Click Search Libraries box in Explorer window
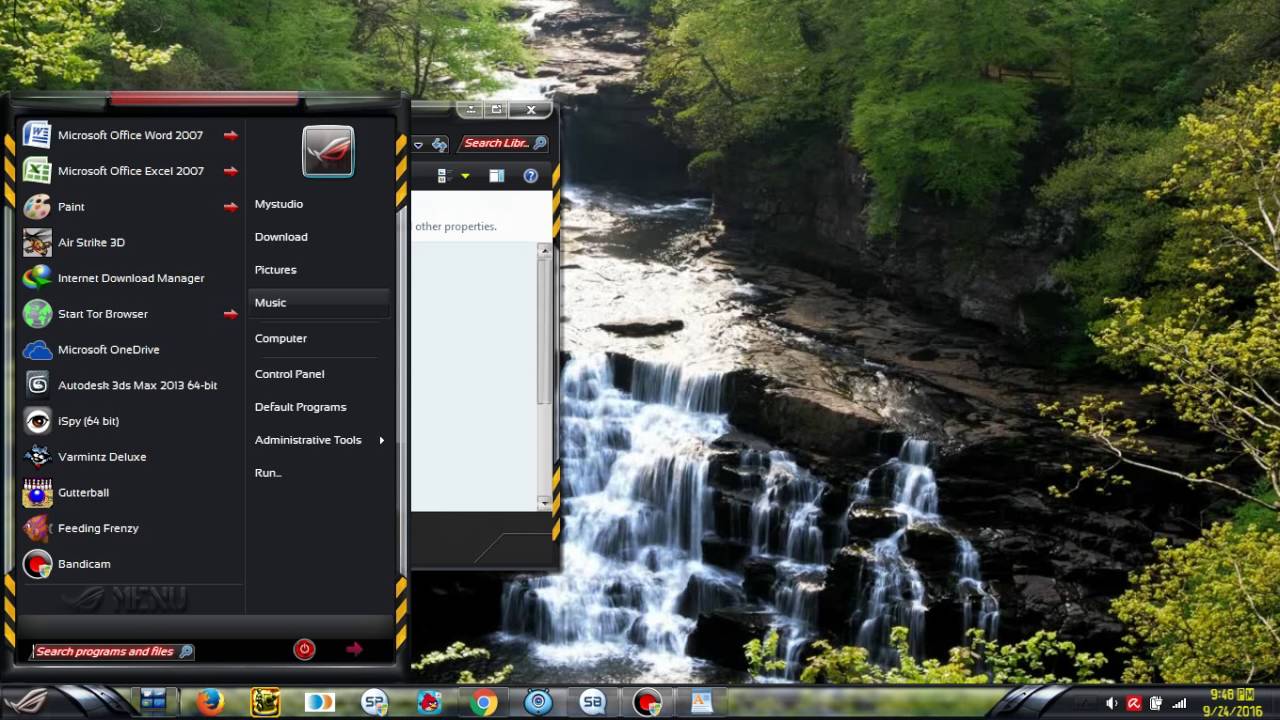The height and width of the screenshot is (720, 1280). coord(504,144)
